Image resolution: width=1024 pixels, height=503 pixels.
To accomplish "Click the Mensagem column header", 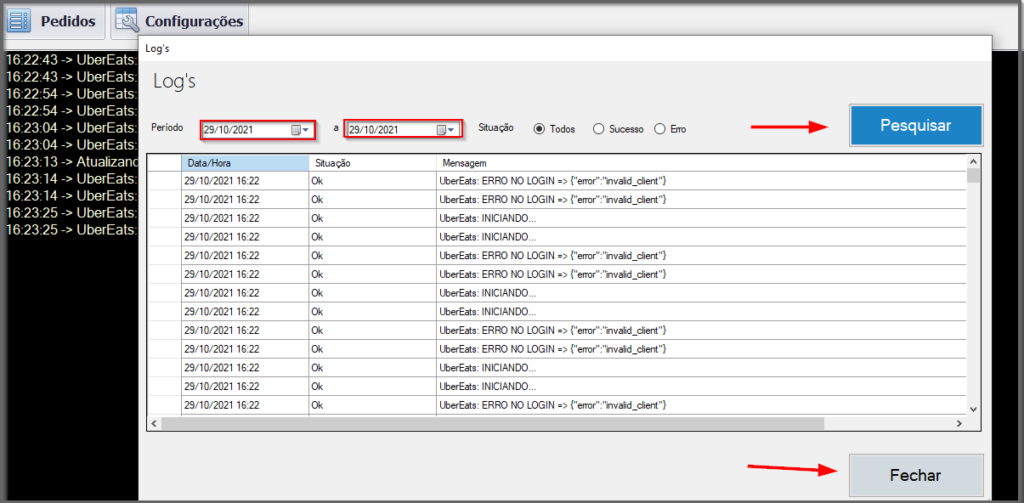I will click(700, 162).
